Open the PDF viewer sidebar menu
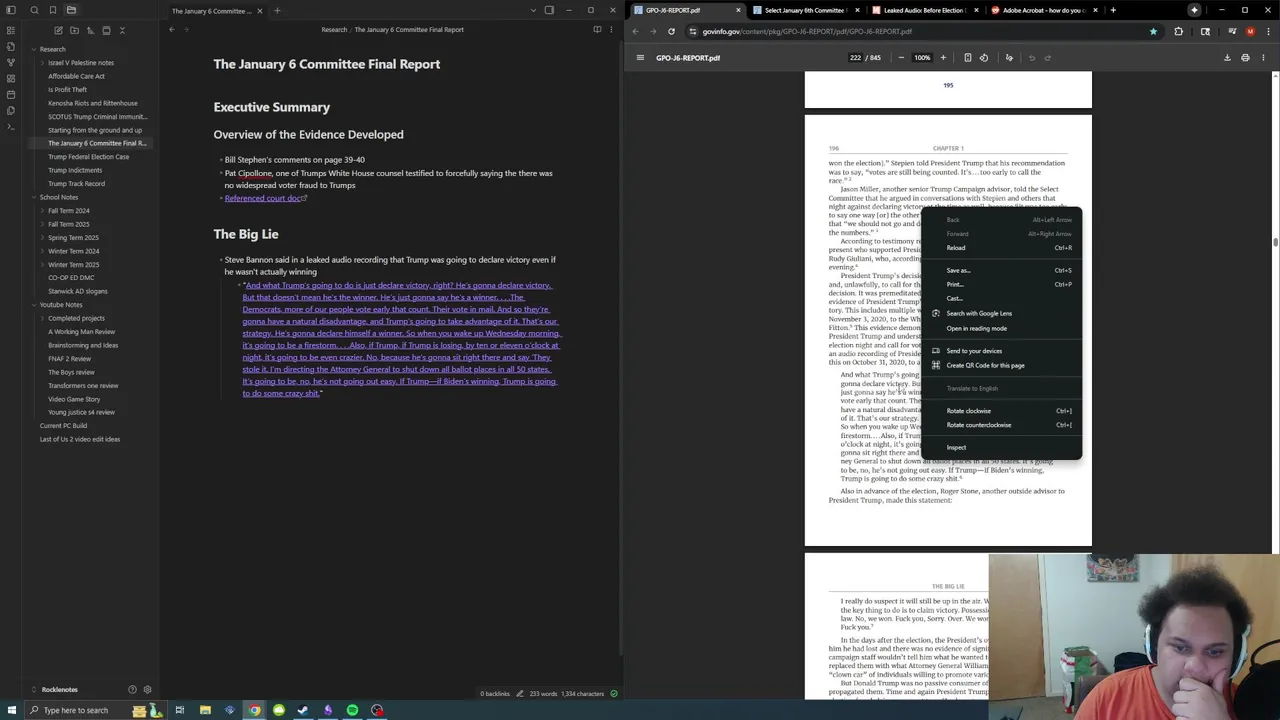1280x720 pixels. click(640, 58)
